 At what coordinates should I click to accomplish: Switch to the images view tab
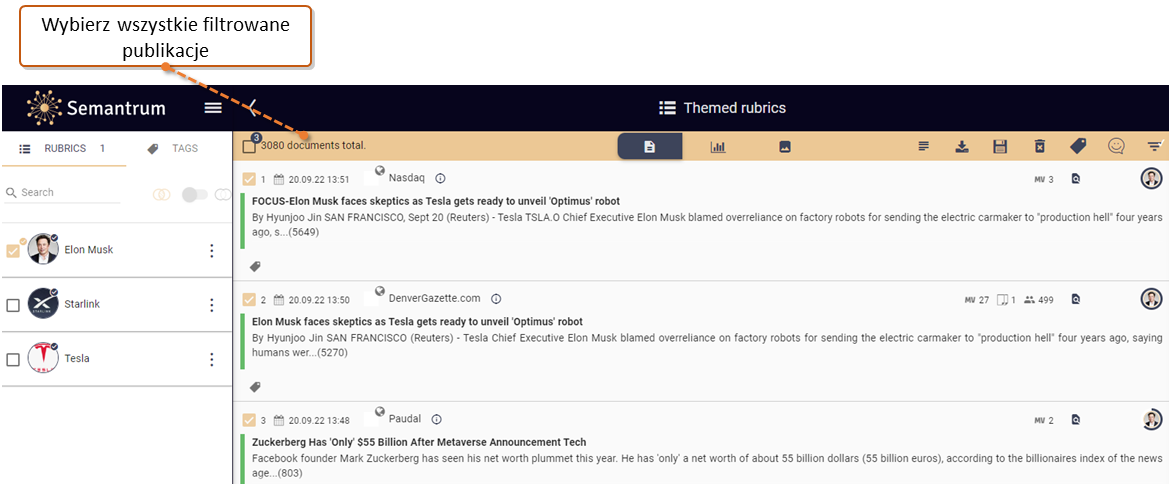tap(784, 147)
